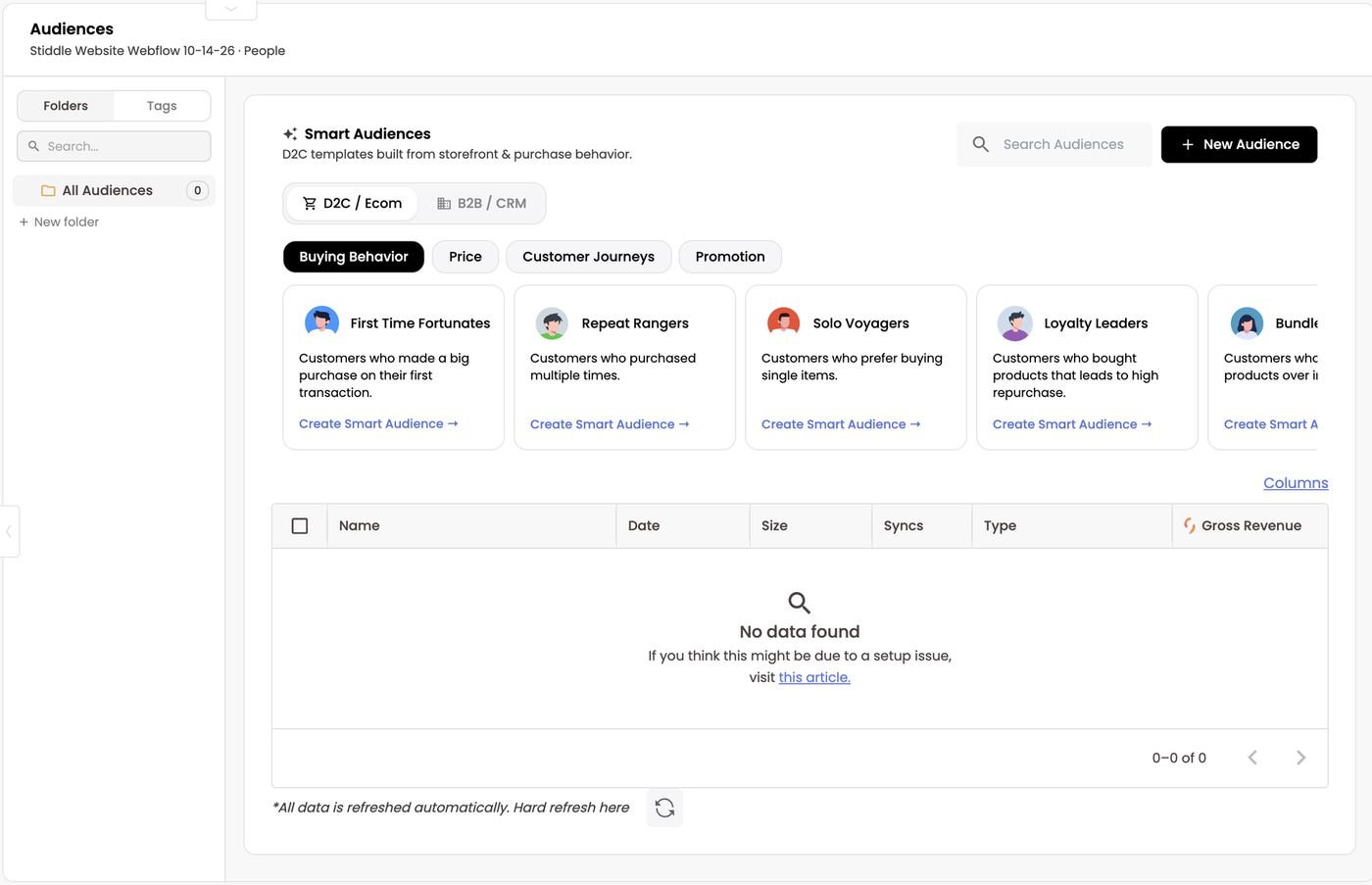Click New folder in sidebar
Screen dimensions: 1372x885
(x=59, y=222)
